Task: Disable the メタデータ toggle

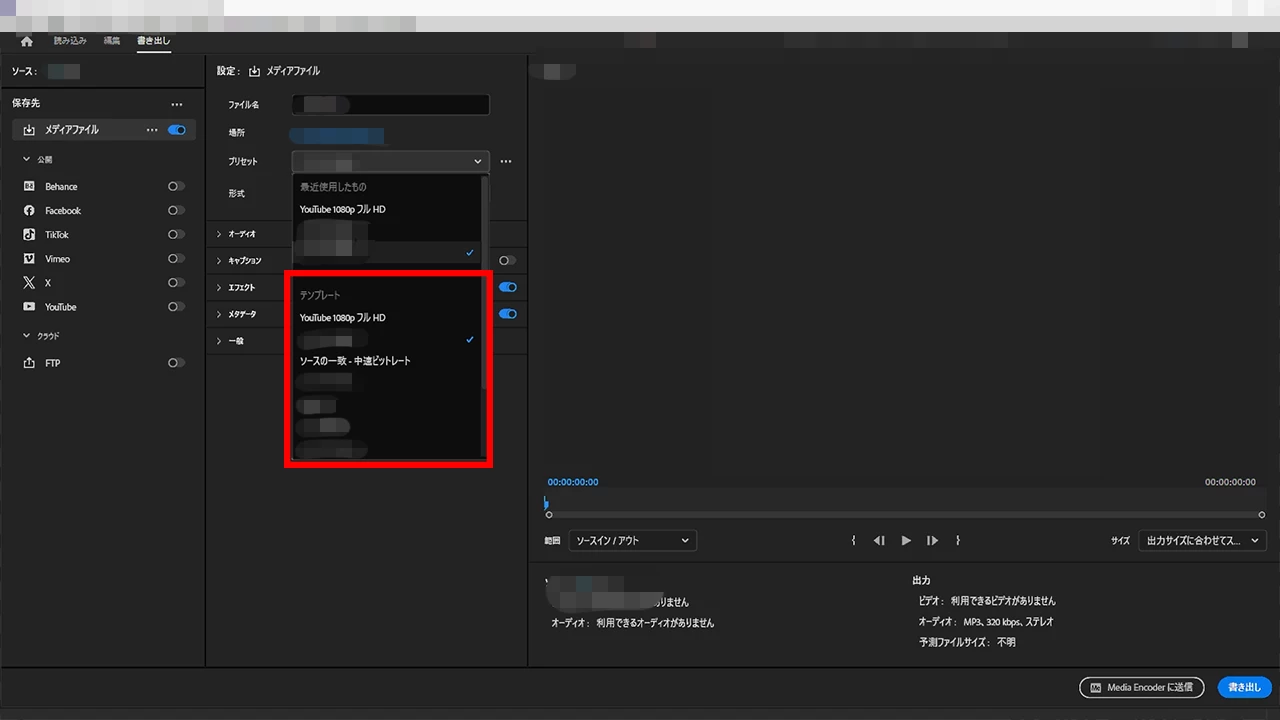Action: 508,314
